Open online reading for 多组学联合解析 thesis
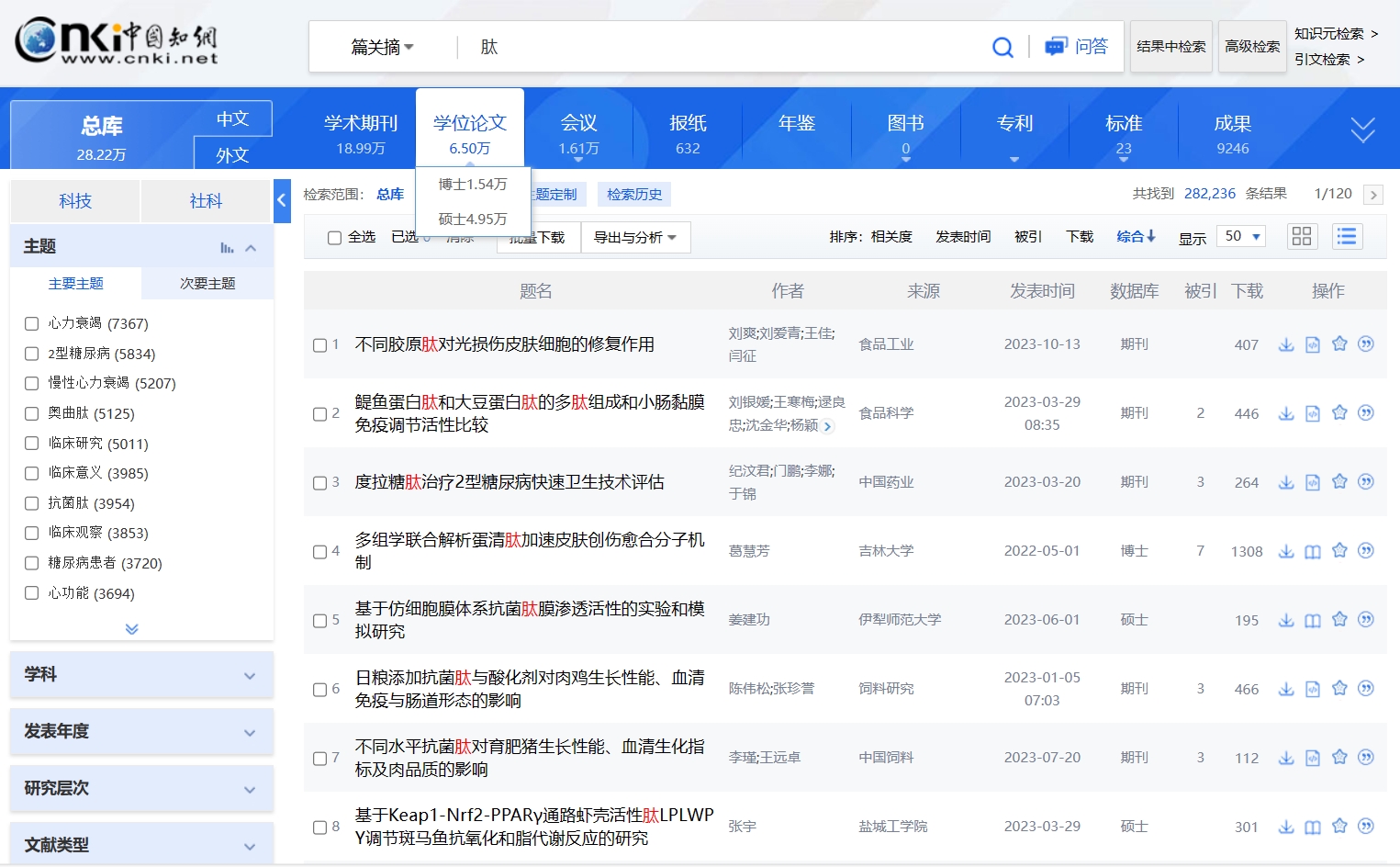This screenshot has height=867, width=1400. coord(1312,551)
